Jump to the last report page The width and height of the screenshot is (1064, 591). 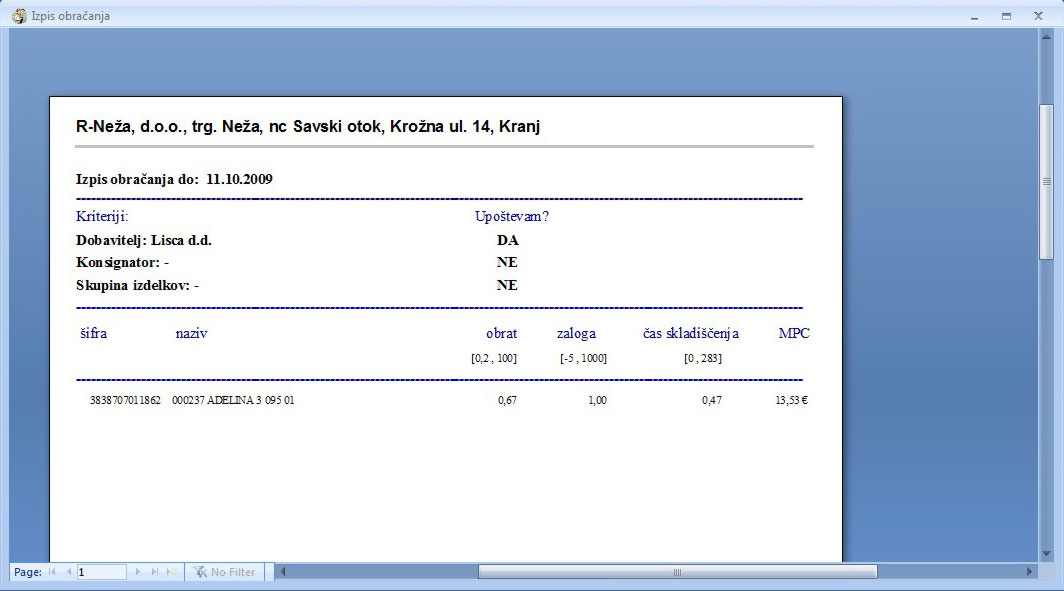(x=155, y=572)
